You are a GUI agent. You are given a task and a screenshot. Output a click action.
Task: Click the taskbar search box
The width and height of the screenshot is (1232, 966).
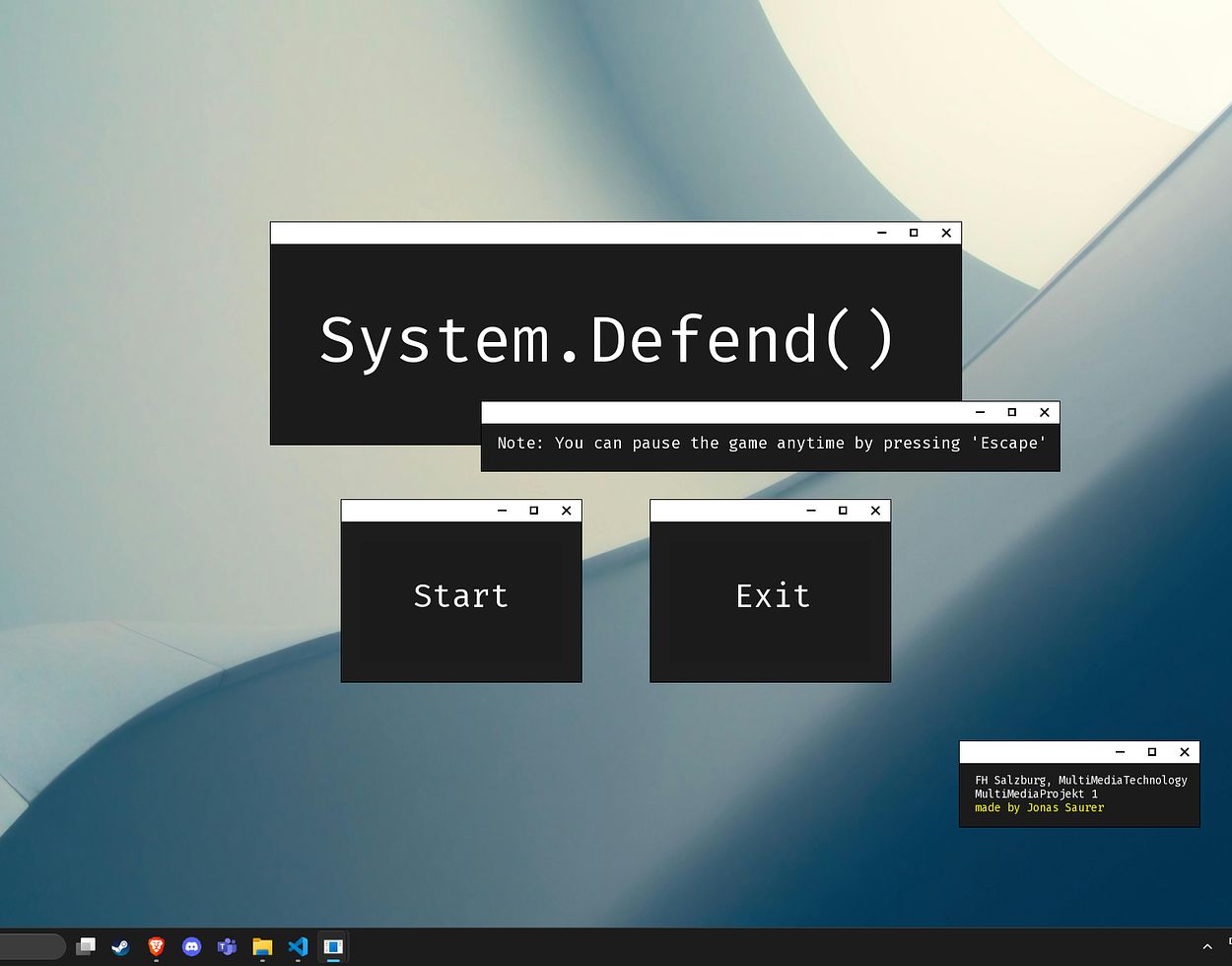[x=30, y=947]
